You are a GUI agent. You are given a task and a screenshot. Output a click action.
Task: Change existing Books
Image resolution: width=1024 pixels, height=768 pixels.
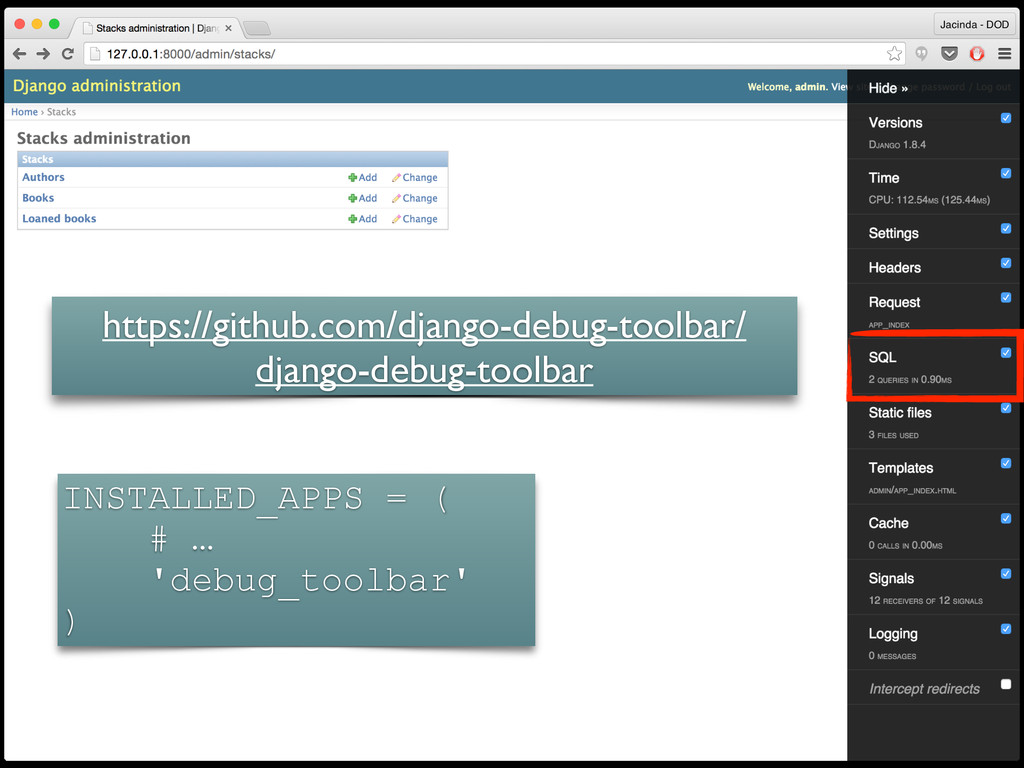415,199
